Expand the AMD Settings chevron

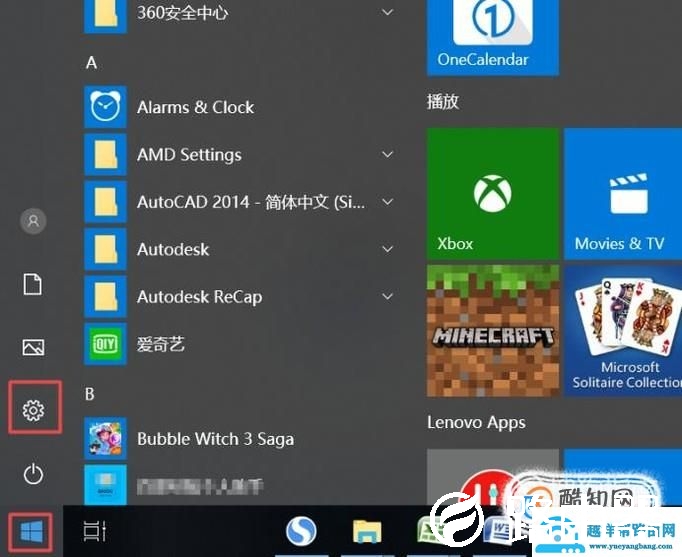point(388,154)
